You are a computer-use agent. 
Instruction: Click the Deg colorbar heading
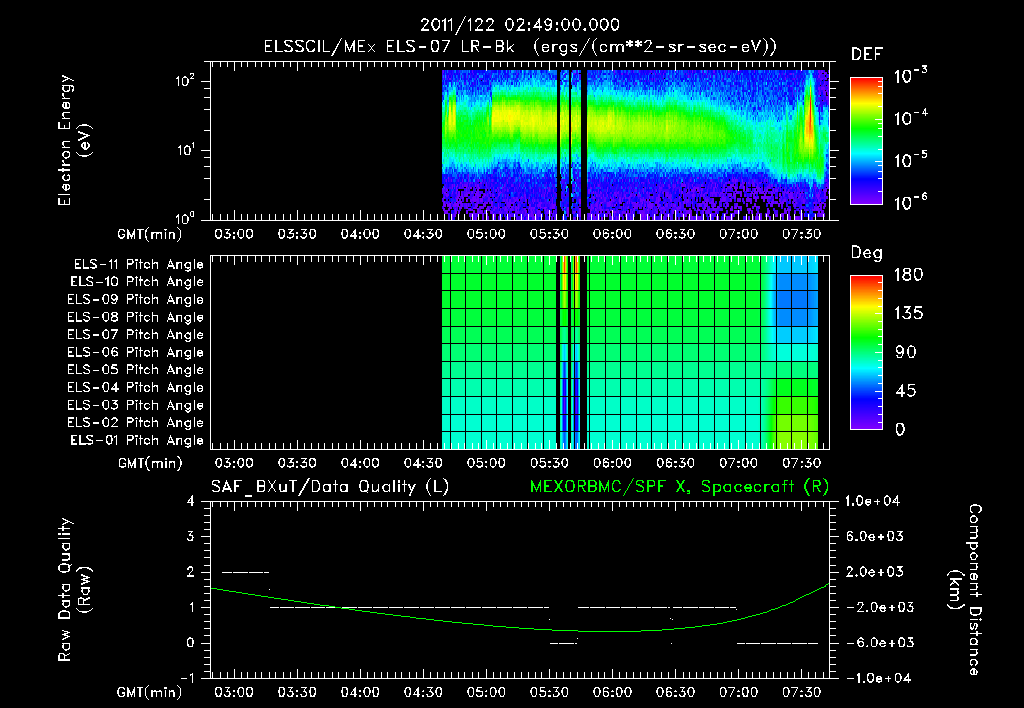click(x=867, y=253)
